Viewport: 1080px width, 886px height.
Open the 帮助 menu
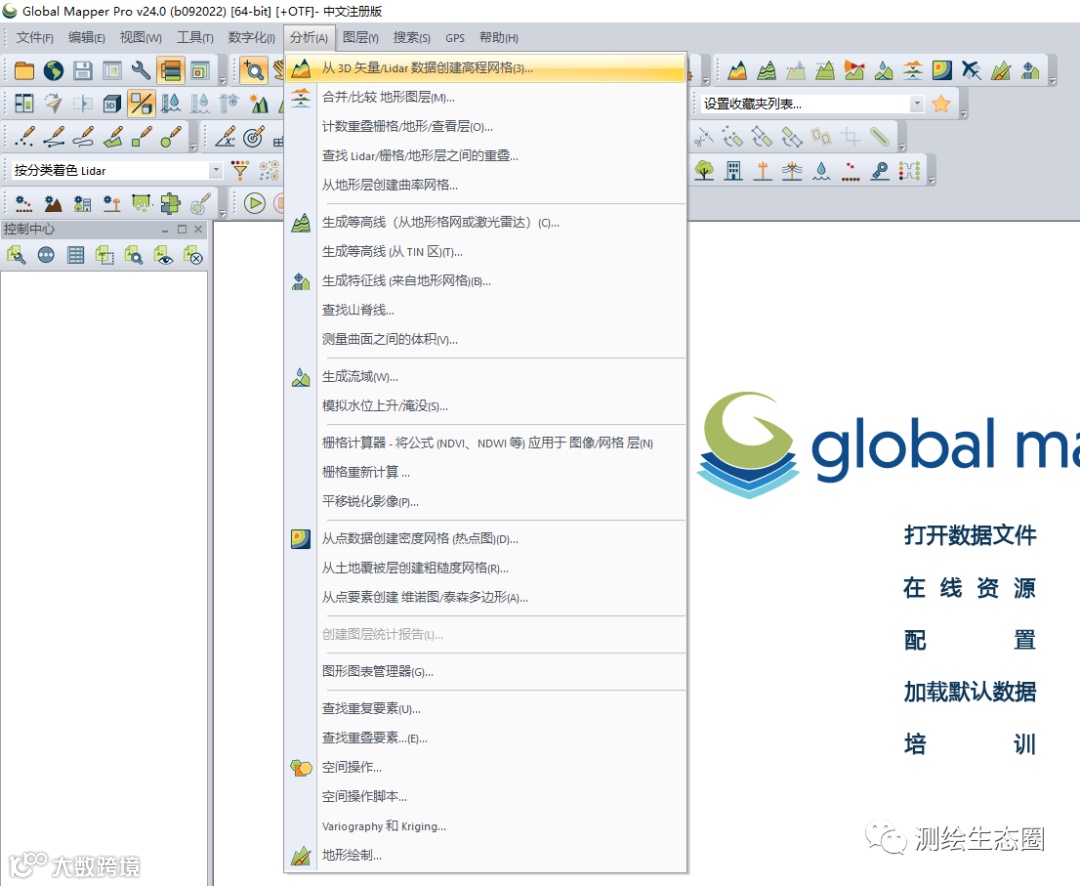(499, 37)
